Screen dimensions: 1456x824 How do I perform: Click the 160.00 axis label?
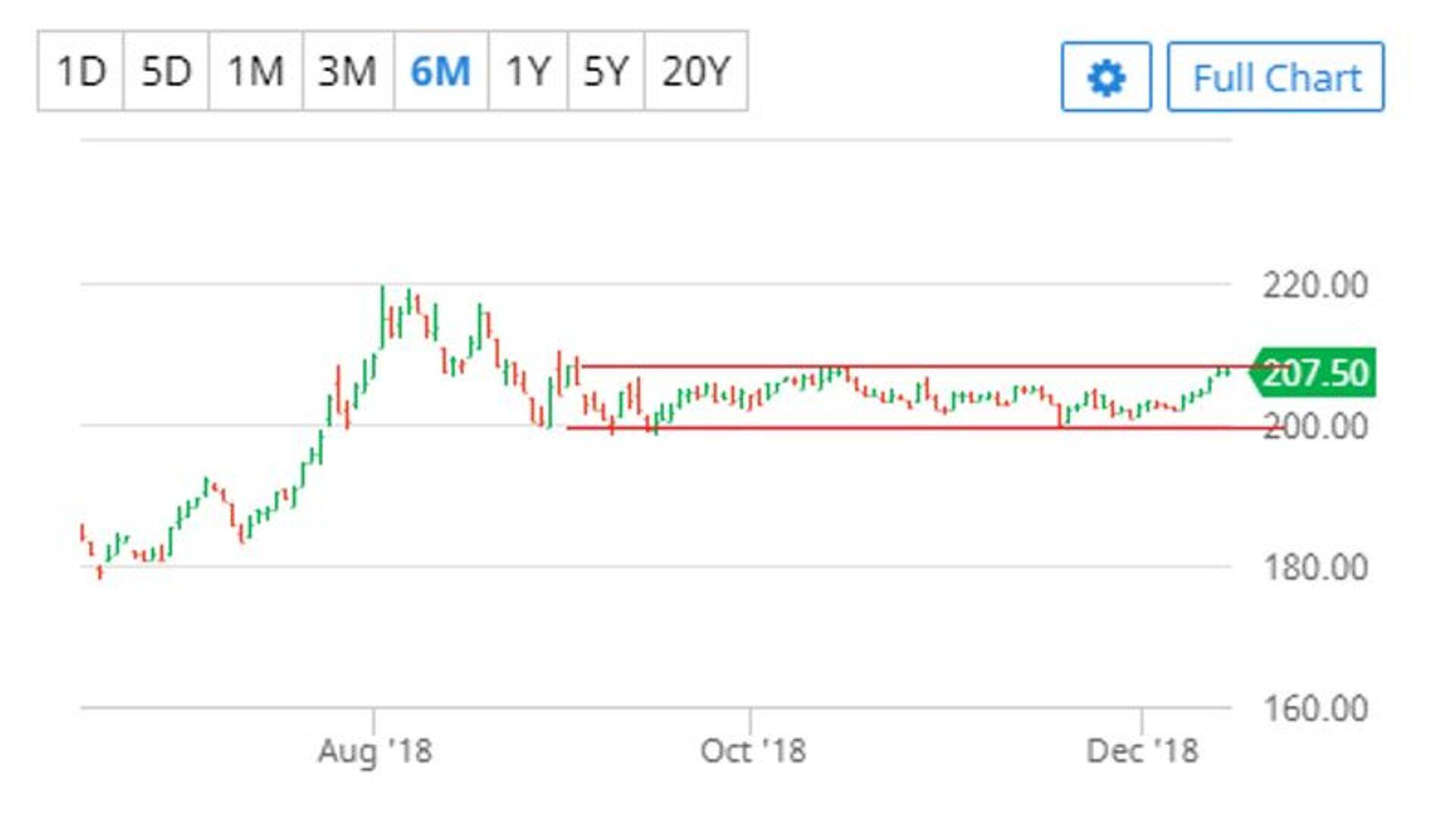tap(1315, 709)
